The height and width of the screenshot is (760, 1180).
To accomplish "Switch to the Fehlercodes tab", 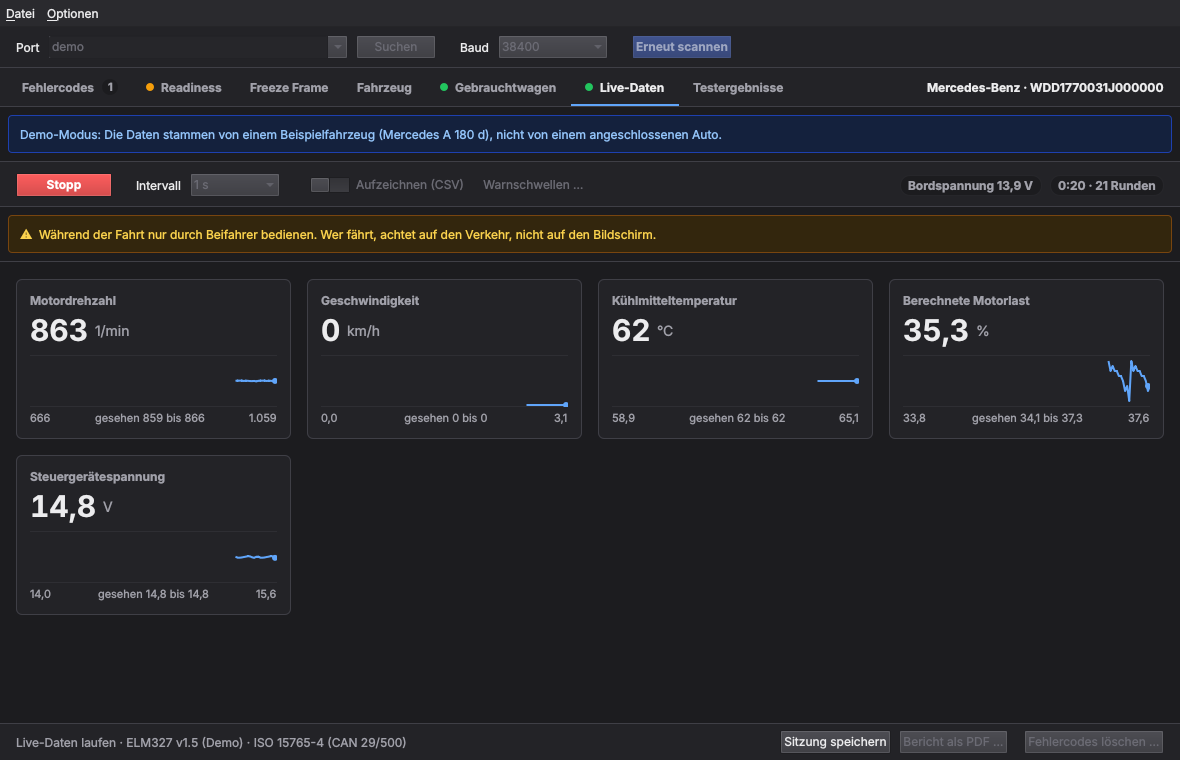I will (68, 88).
